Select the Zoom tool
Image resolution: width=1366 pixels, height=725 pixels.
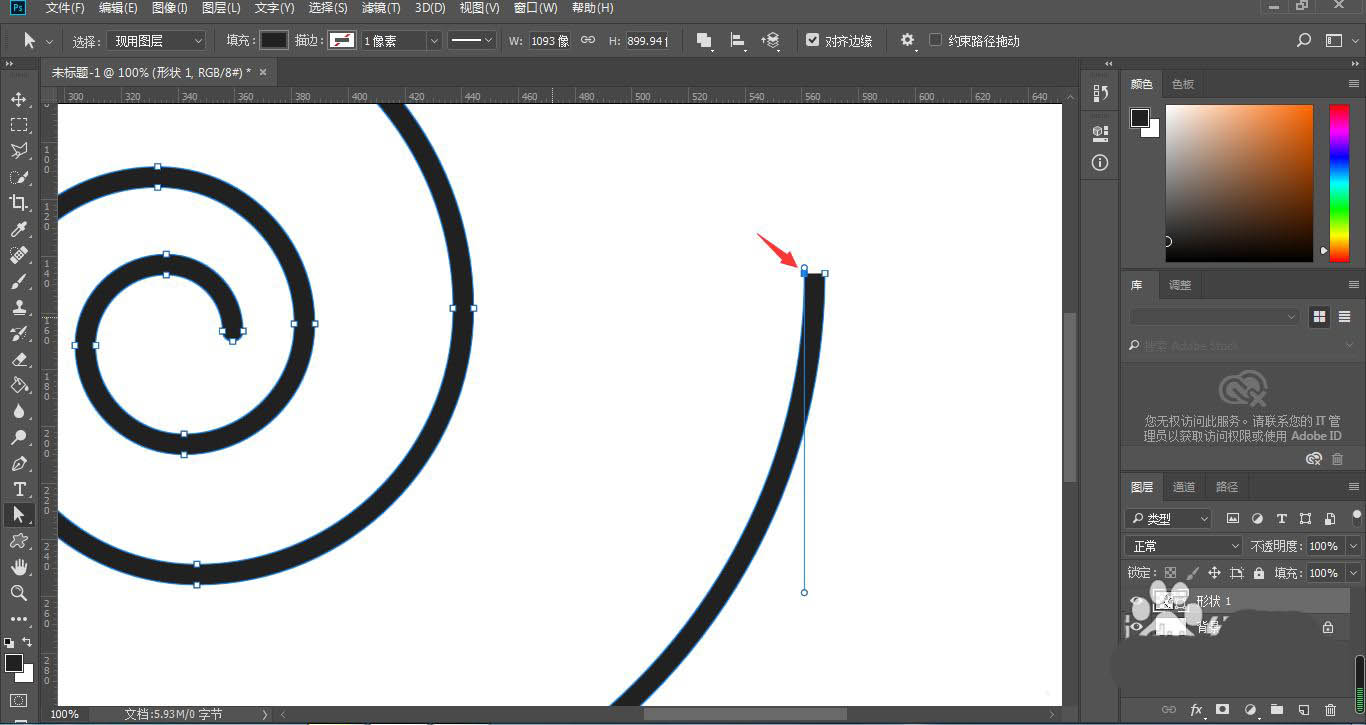point(18,593)
